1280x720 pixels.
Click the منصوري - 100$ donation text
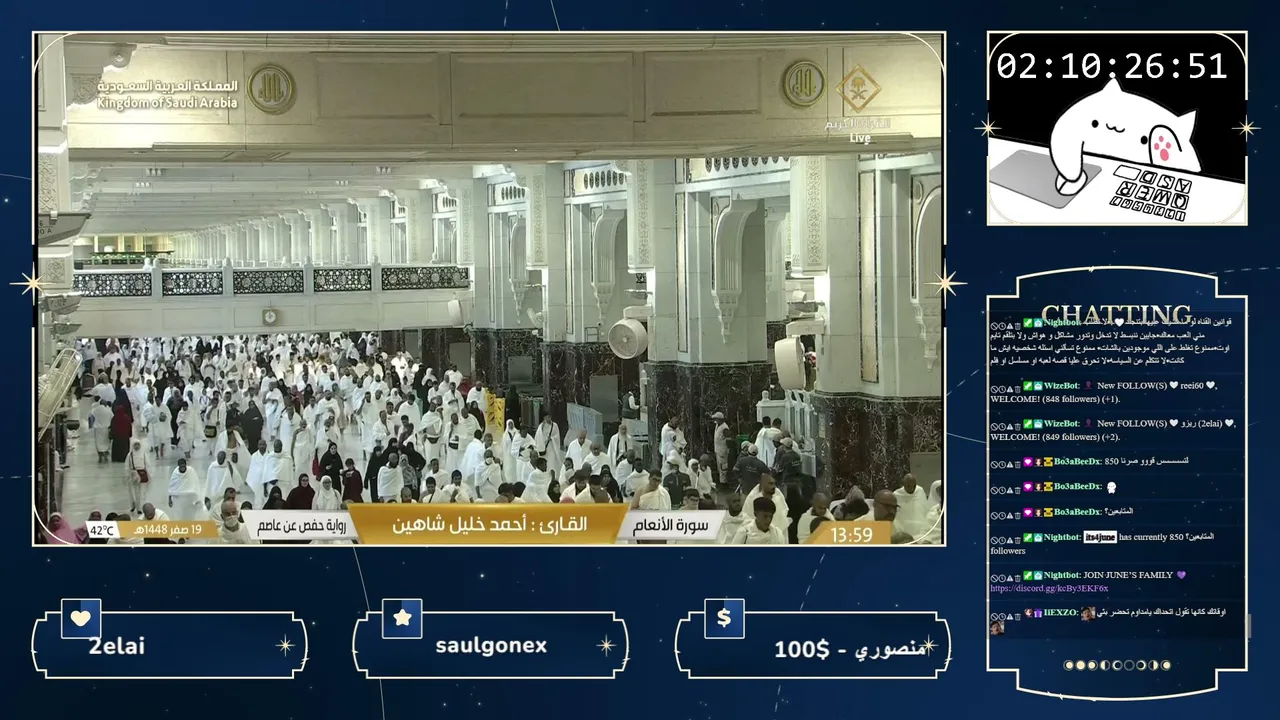850,649
